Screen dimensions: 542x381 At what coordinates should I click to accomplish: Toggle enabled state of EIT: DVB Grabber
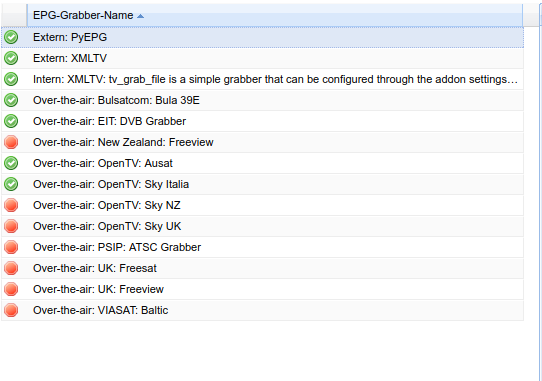click(x=11, y=121)
